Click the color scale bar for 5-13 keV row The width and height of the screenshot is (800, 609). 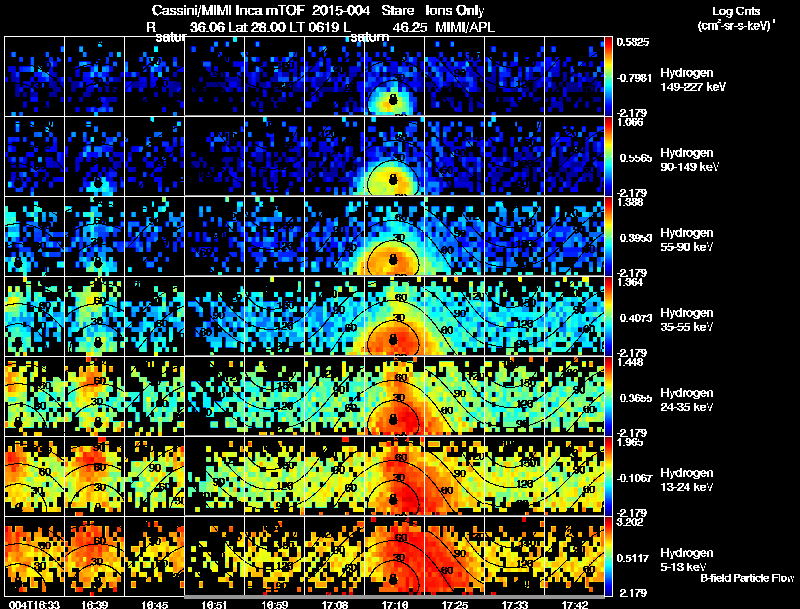pos(608,557)
